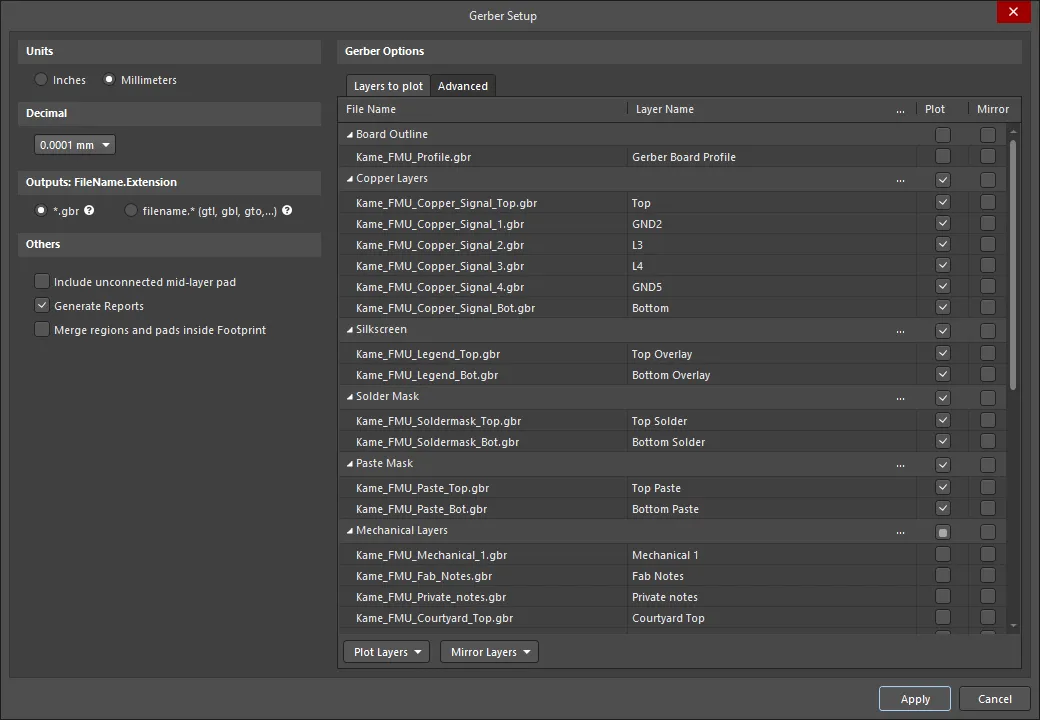Toggle Mirror checkbox for Solder Mask group
1040x720 pixels.
point(988,398)
